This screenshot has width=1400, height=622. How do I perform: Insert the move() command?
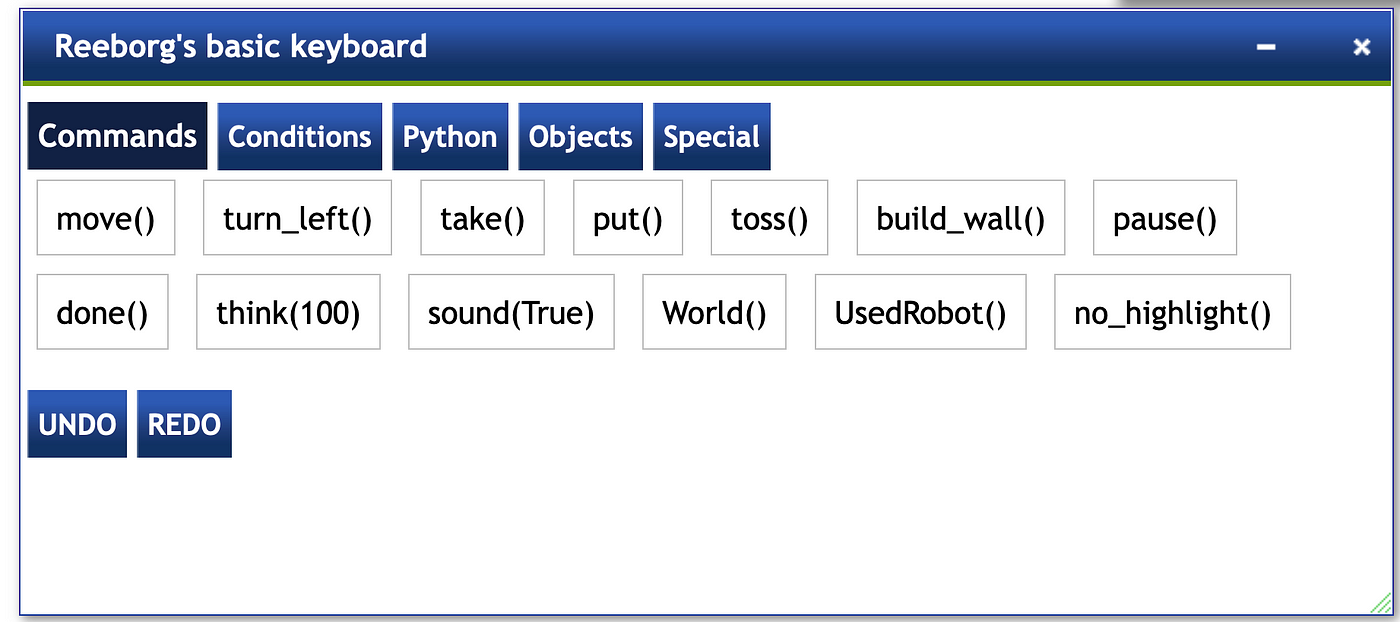click(x=106, y=218)
